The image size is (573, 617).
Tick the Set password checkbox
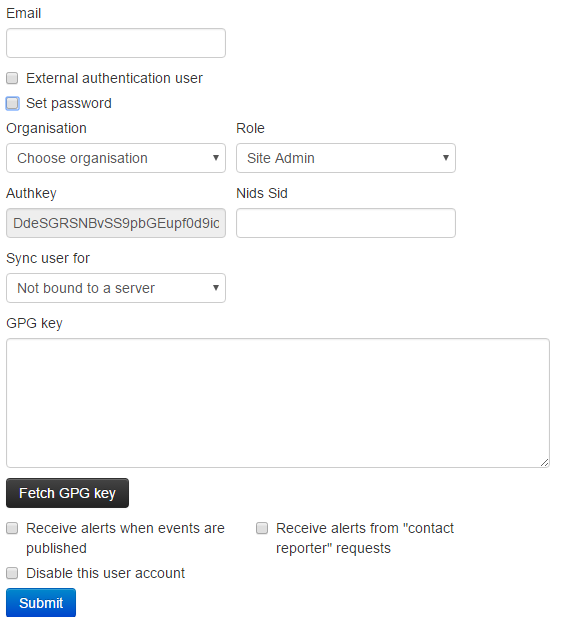coord(12,103)
